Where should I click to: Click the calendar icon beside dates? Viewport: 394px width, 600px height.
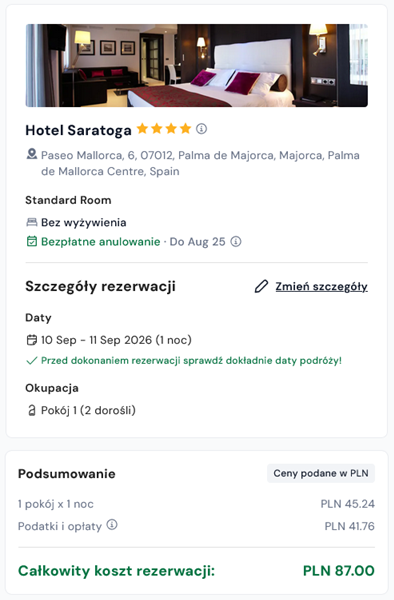pos(32,340)
